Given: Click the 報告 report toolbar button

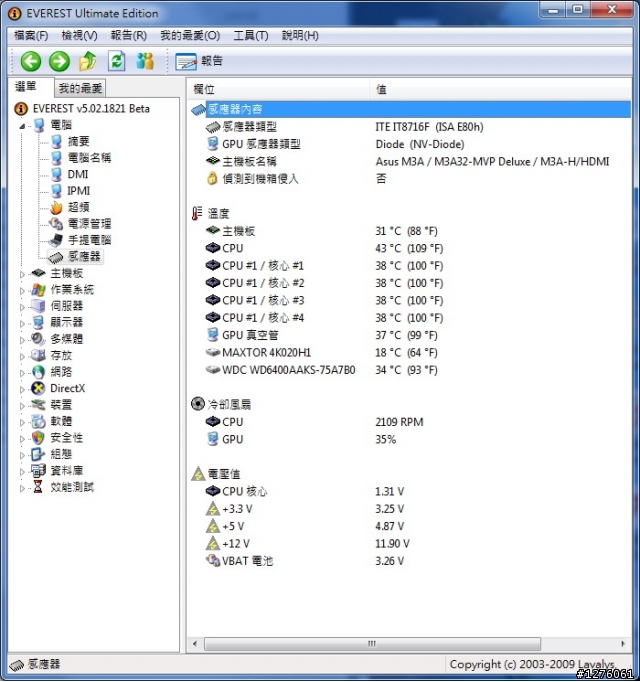Looking at the screenshot, I should (199, 61).
